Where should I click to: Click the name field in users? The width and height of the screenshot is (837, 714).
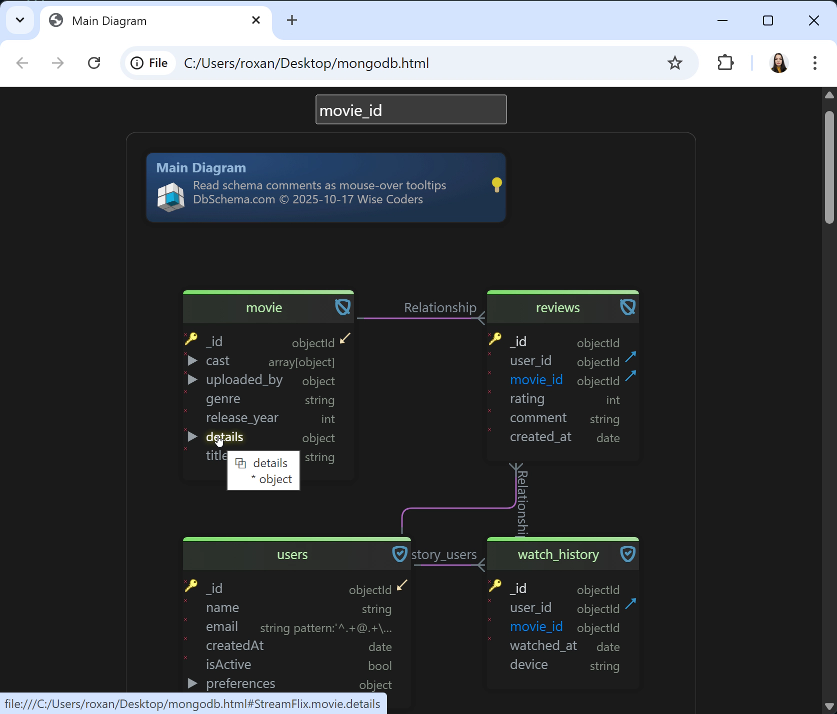[x=223, y=607]
